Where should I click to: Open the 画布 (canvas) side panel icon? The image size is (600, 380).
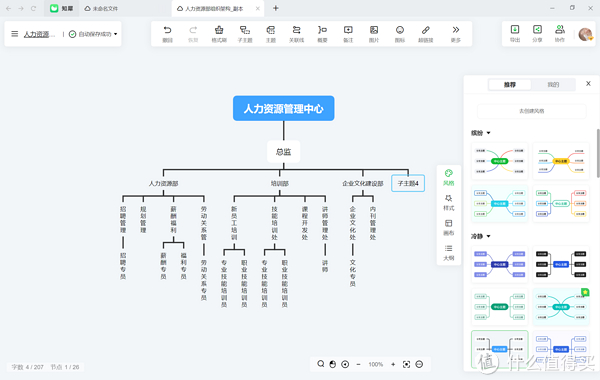point(448,227)
